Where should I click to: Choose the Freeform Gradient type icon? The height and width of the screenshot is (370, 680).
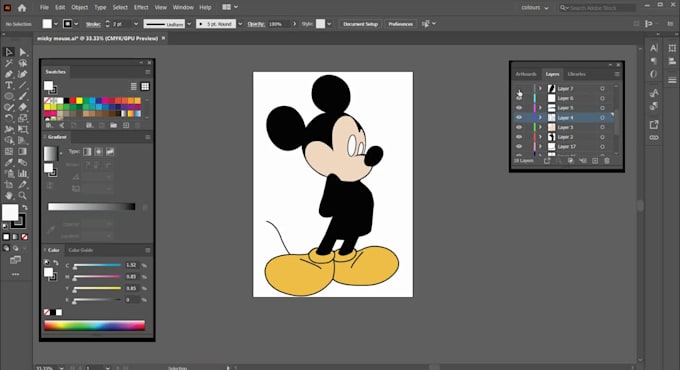click(110, 151)
